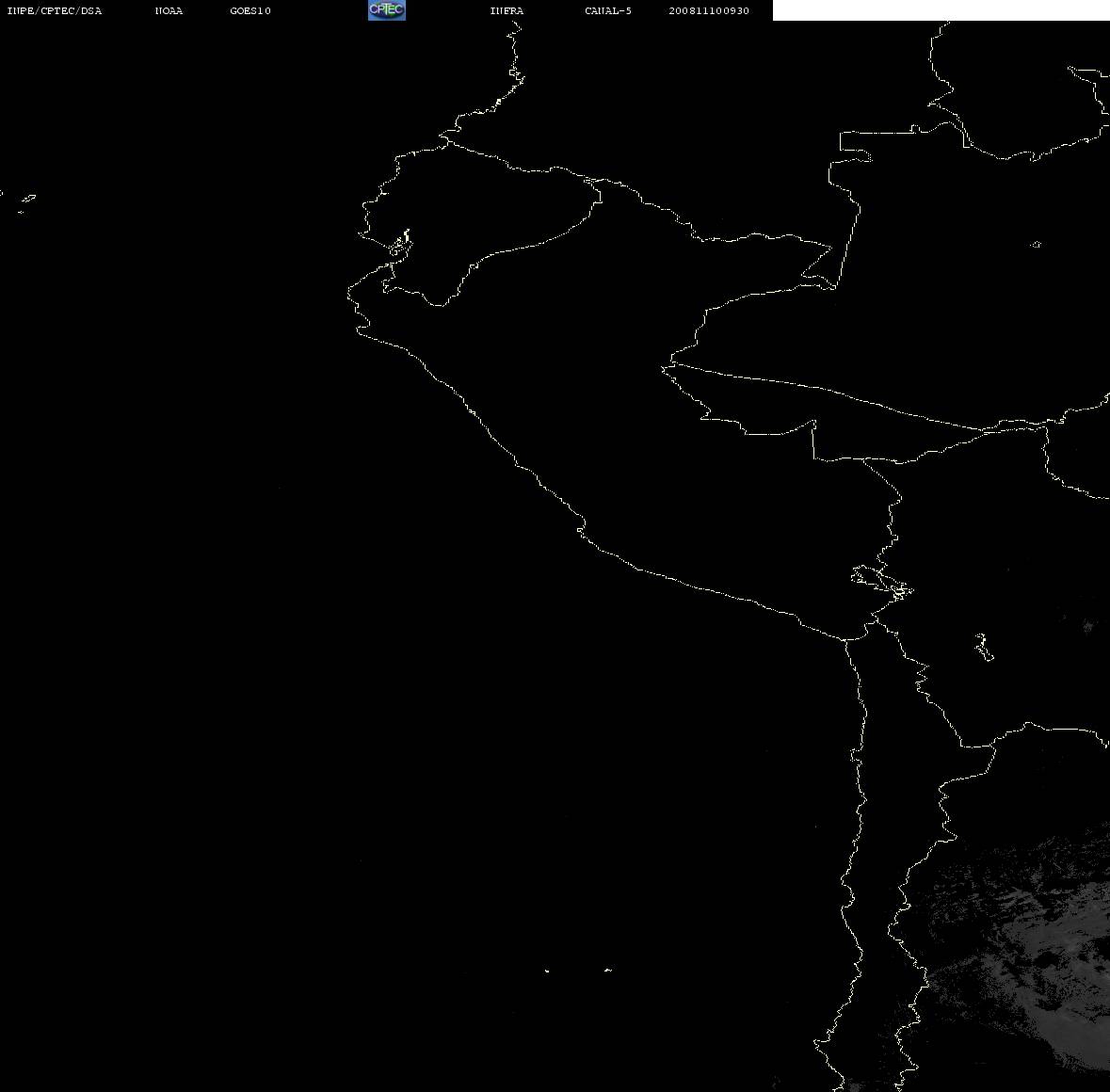Click the INPE/CPTEC/DSA header label
Viewport: 1110px width, 1092px height.
pos(55,10)
